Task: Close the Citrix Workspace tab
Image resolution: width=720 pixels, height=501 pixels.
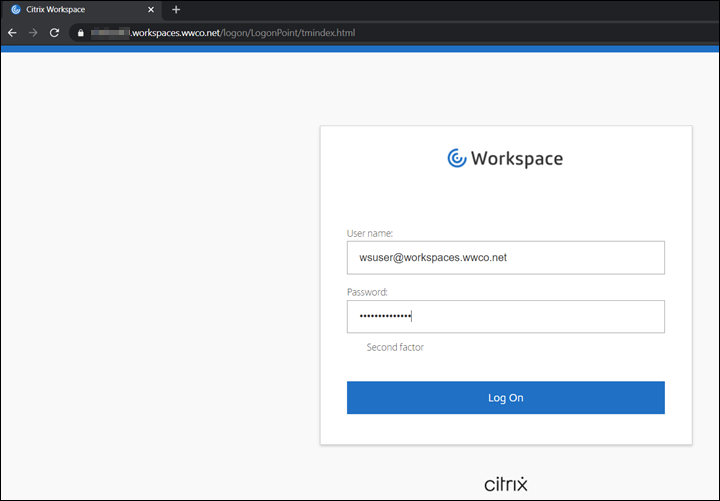Action: tap(151, 9)
